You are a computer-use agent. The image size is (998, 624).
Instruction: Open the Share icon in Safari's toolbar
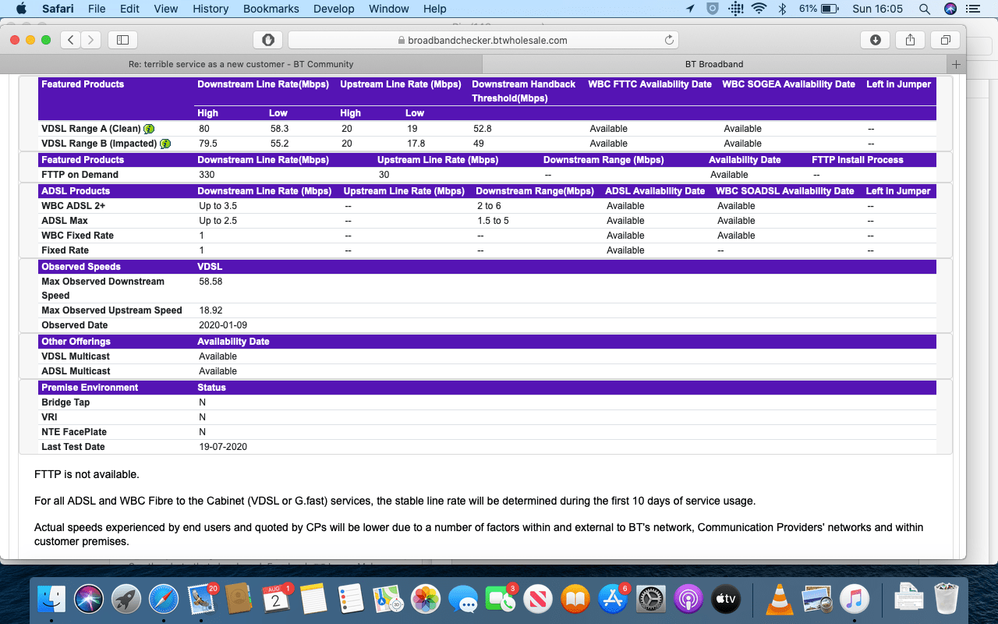pyautogui.click(x=910, y=39)
